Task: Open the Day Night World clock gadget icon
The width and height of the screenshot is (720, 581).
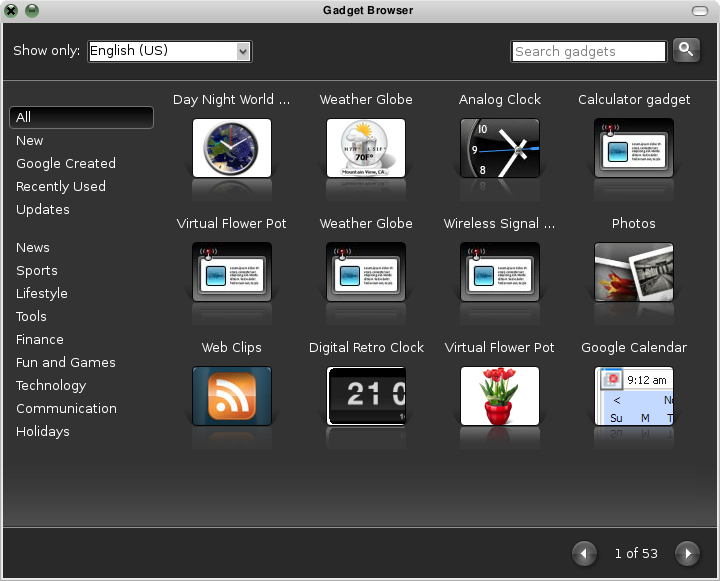Action: click(232, 148)
